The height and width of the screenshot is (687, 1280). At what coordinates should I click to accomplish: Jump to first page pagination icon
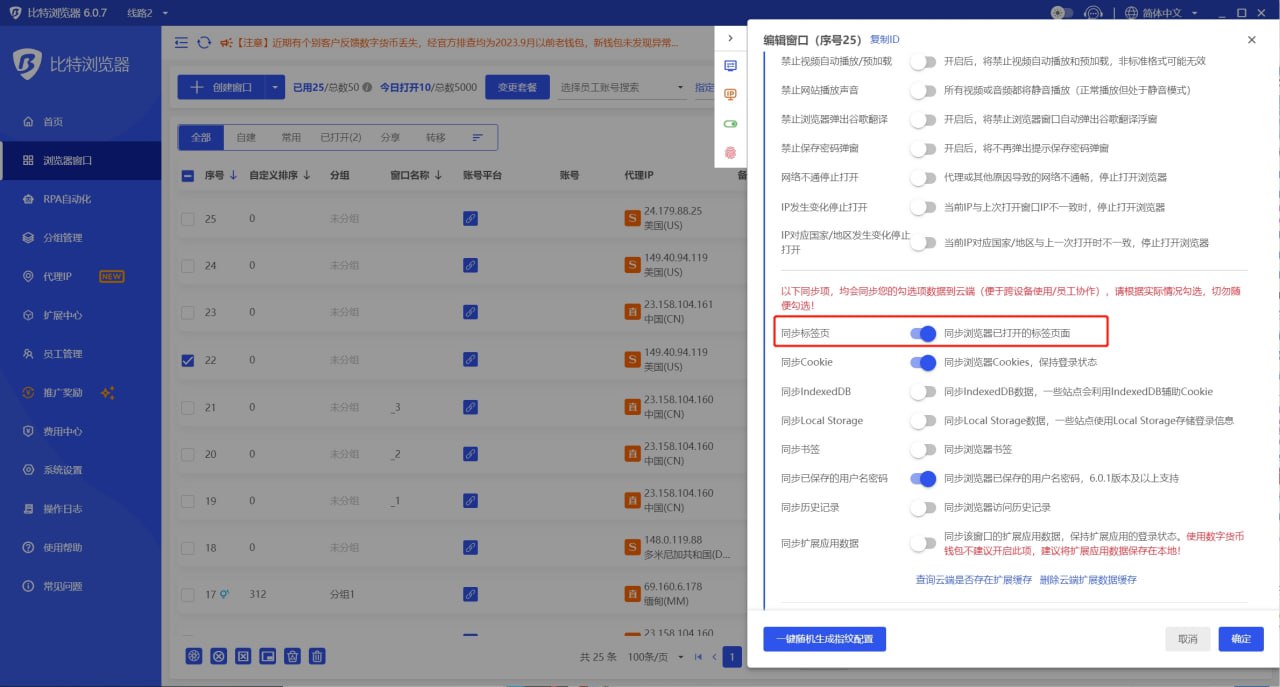[698, 657]
